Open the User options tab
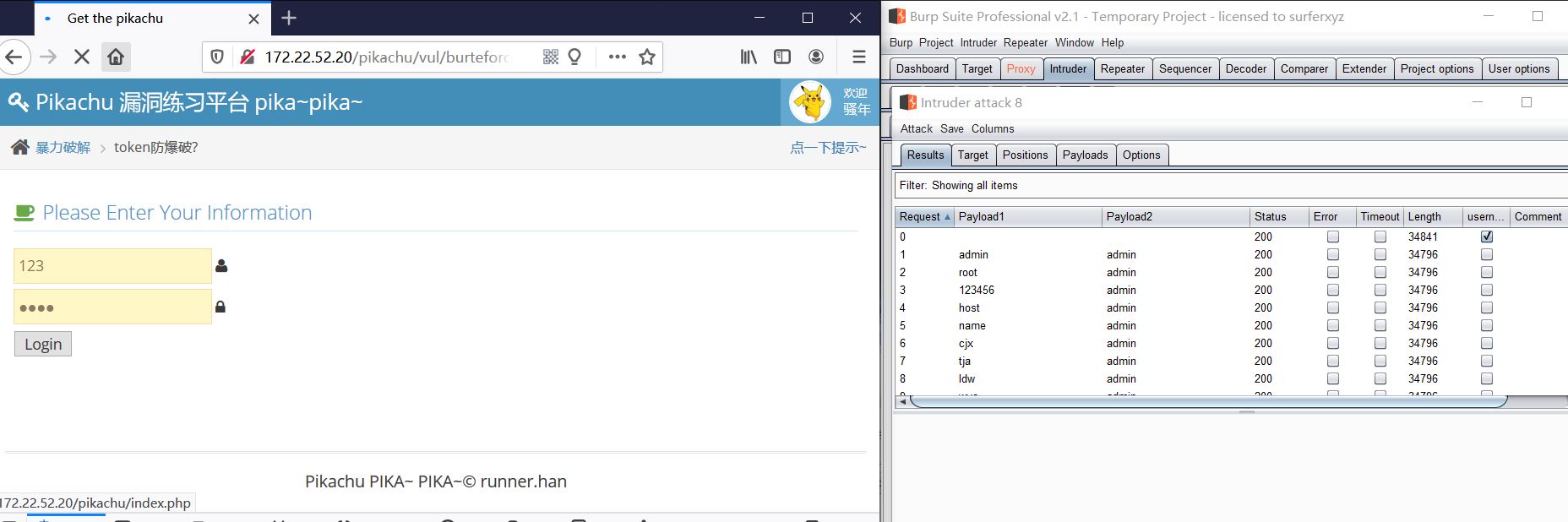This screenshot has width=1568, height=522. click(1519, 68)
